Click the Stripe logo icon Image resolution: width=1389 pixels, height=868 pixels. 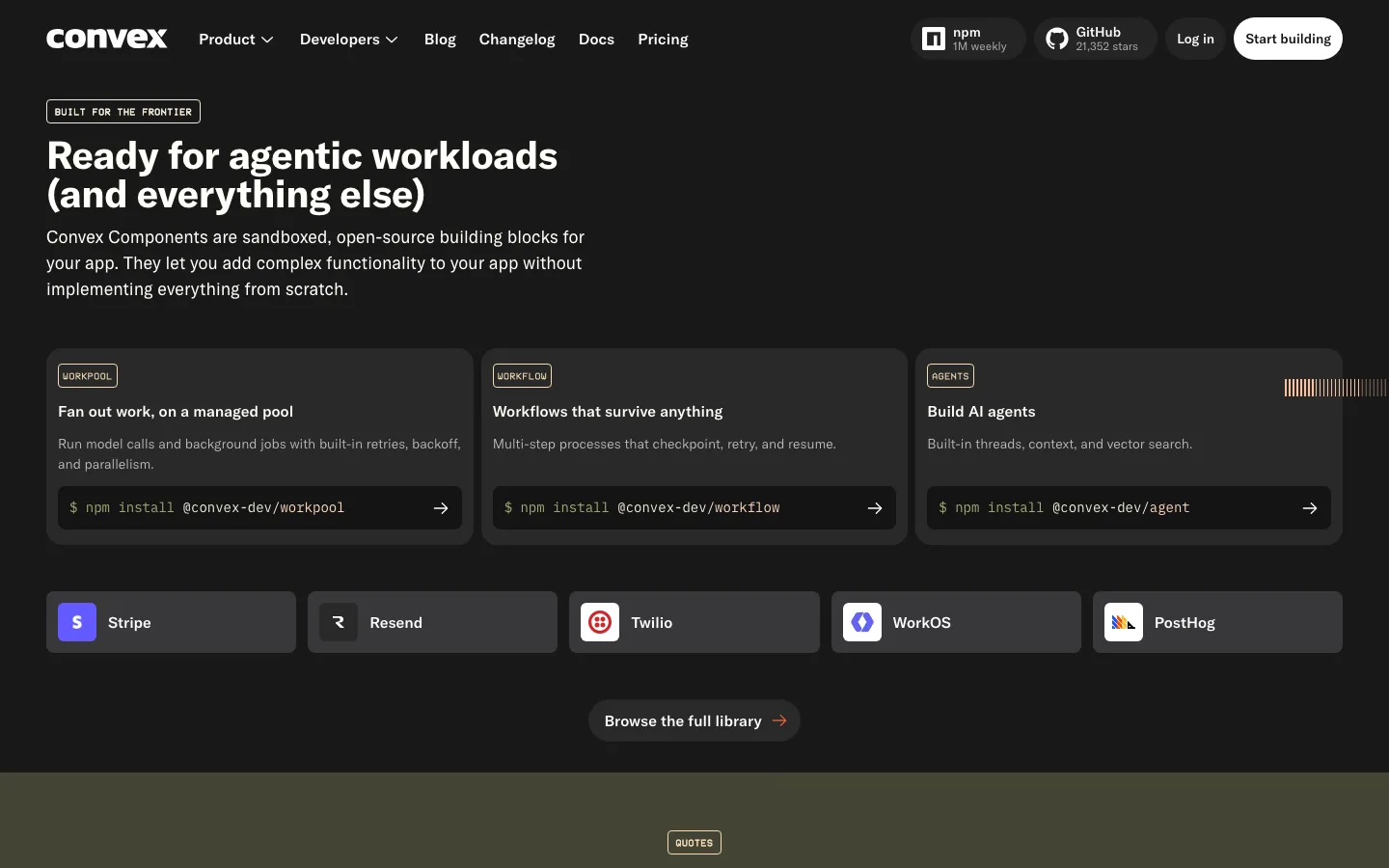point(77,622)
